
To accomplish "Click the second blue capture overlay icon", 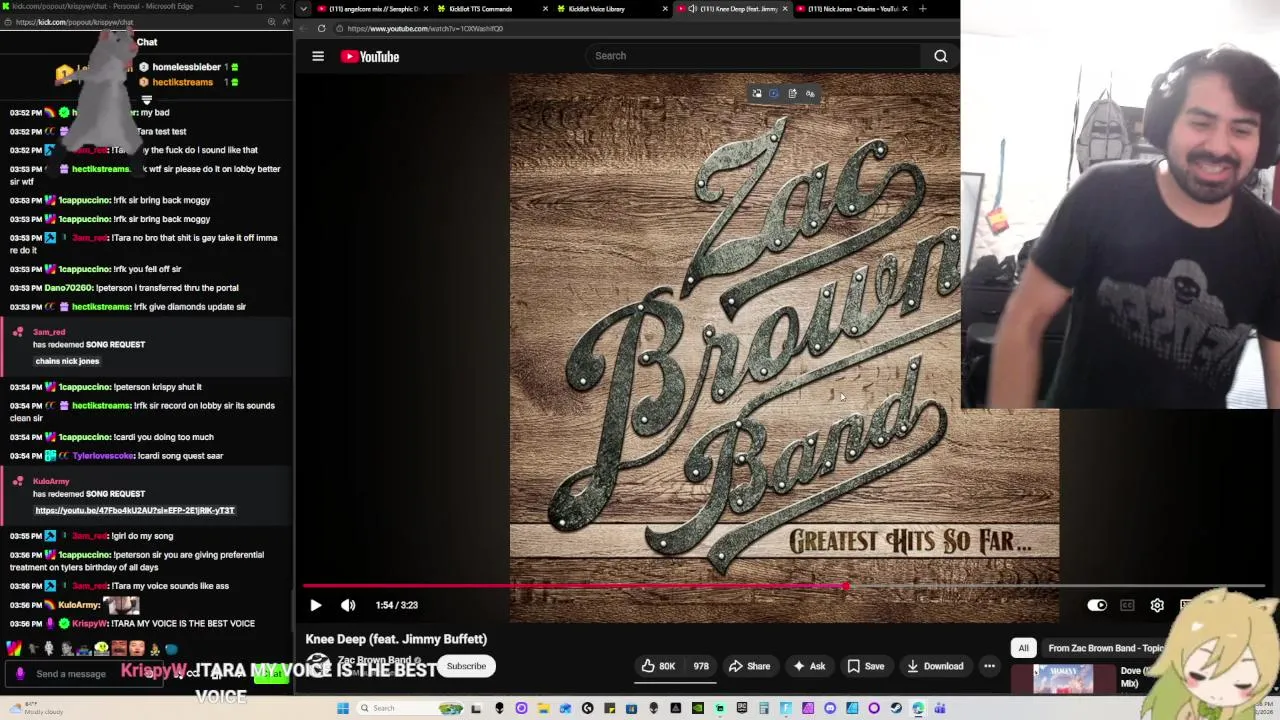I will click(774, 94).
